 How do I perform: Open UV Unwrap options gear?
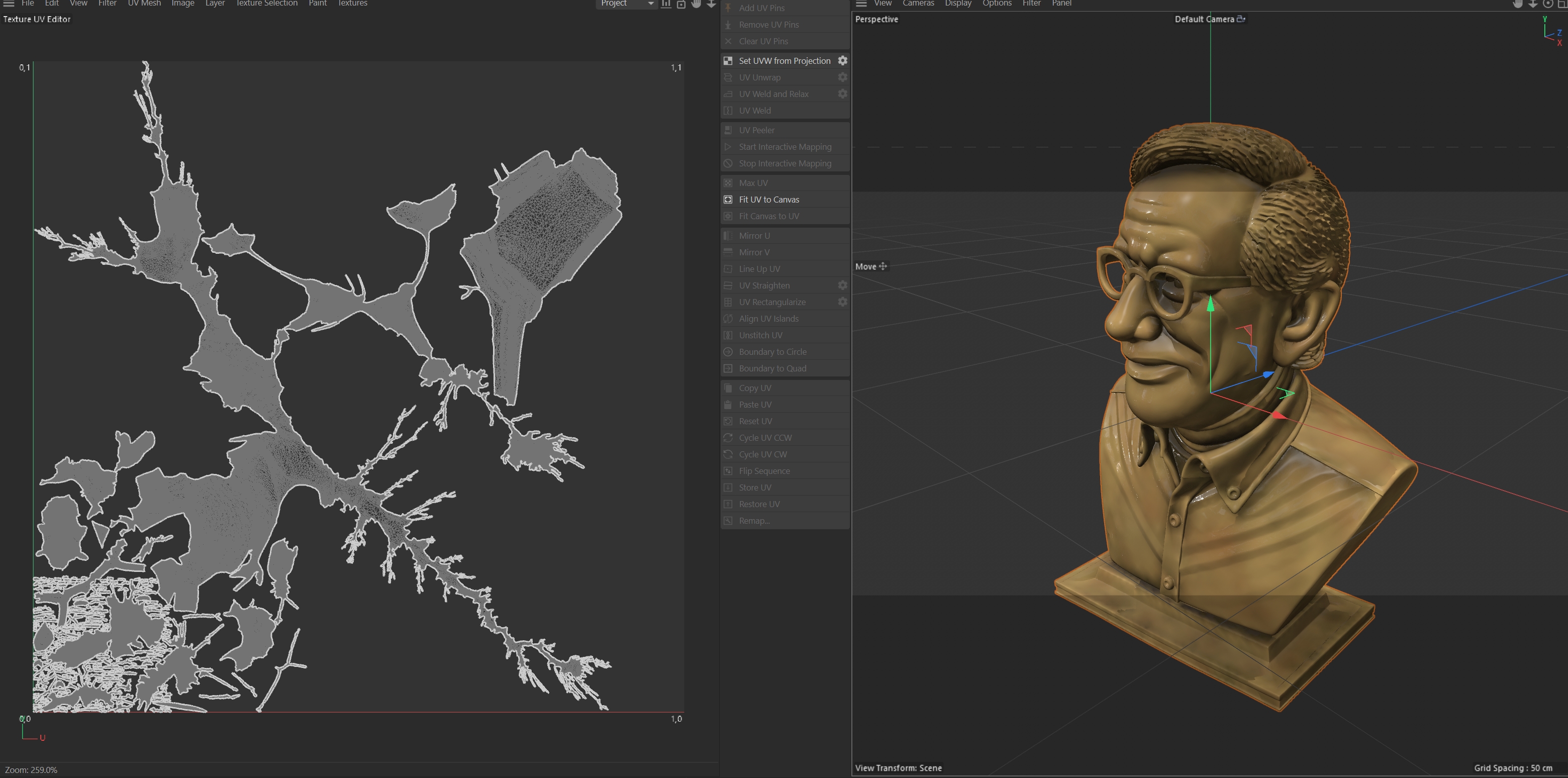pos(842,77)
